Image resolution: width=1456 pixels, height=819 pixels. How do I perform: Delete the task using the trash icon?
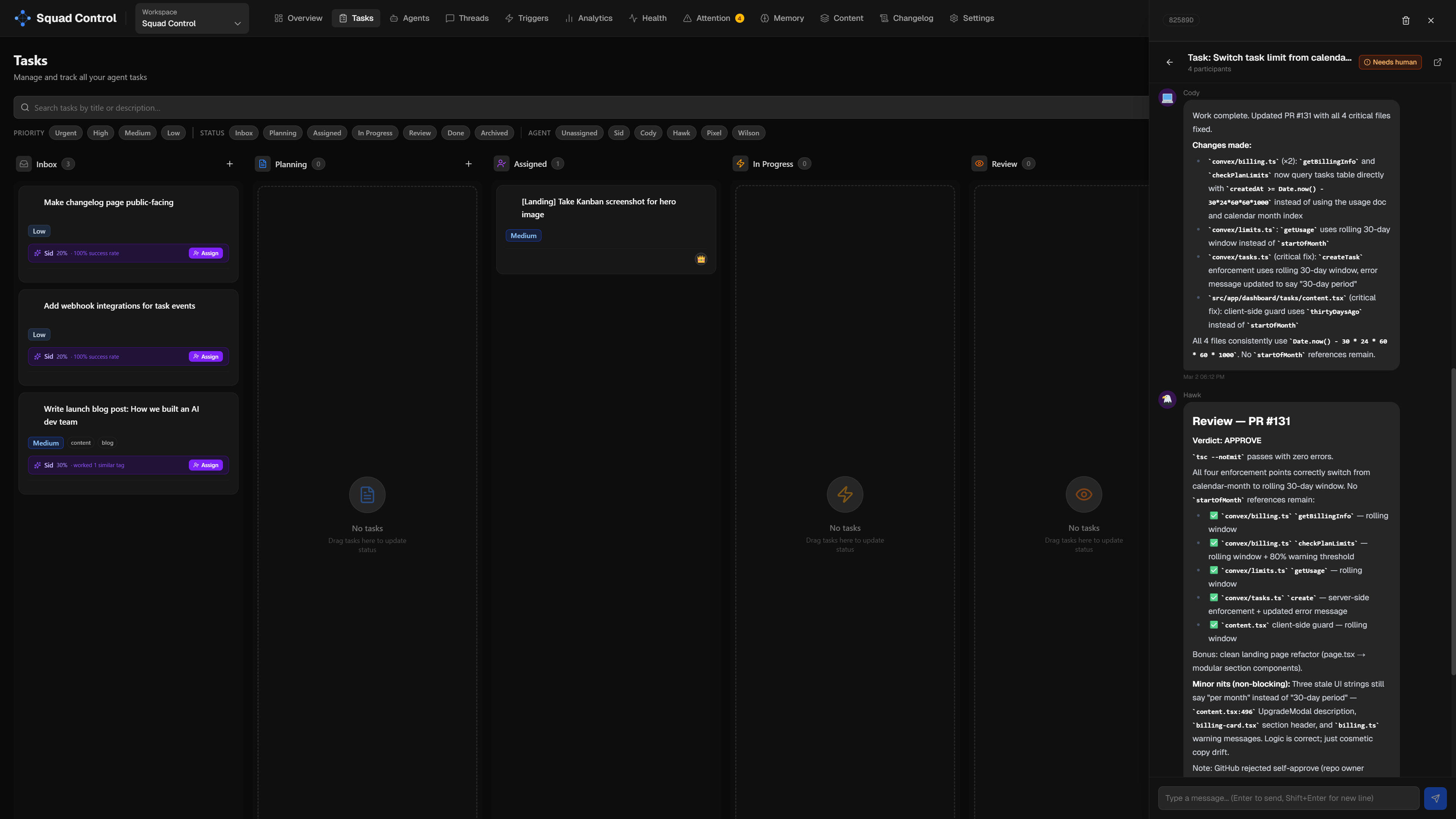click(1406, 20)
